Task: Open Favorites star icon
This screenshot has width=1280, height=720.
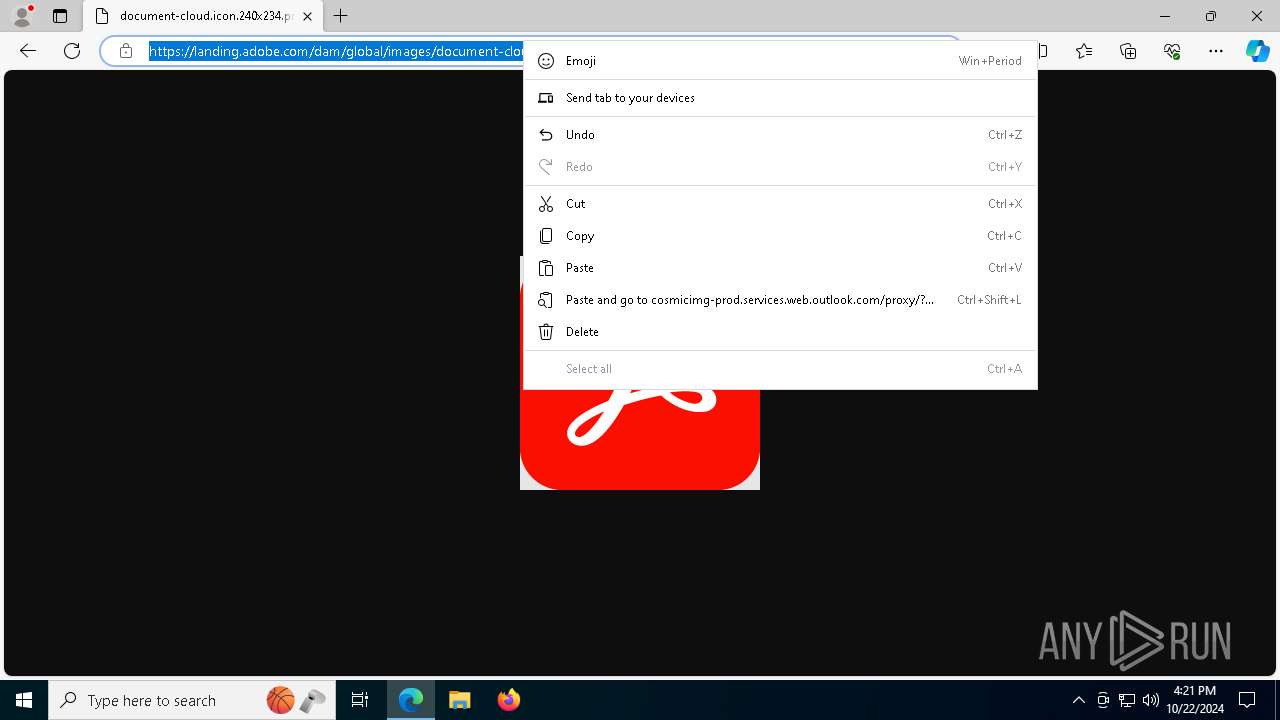Action: (x=1084, y=51)
